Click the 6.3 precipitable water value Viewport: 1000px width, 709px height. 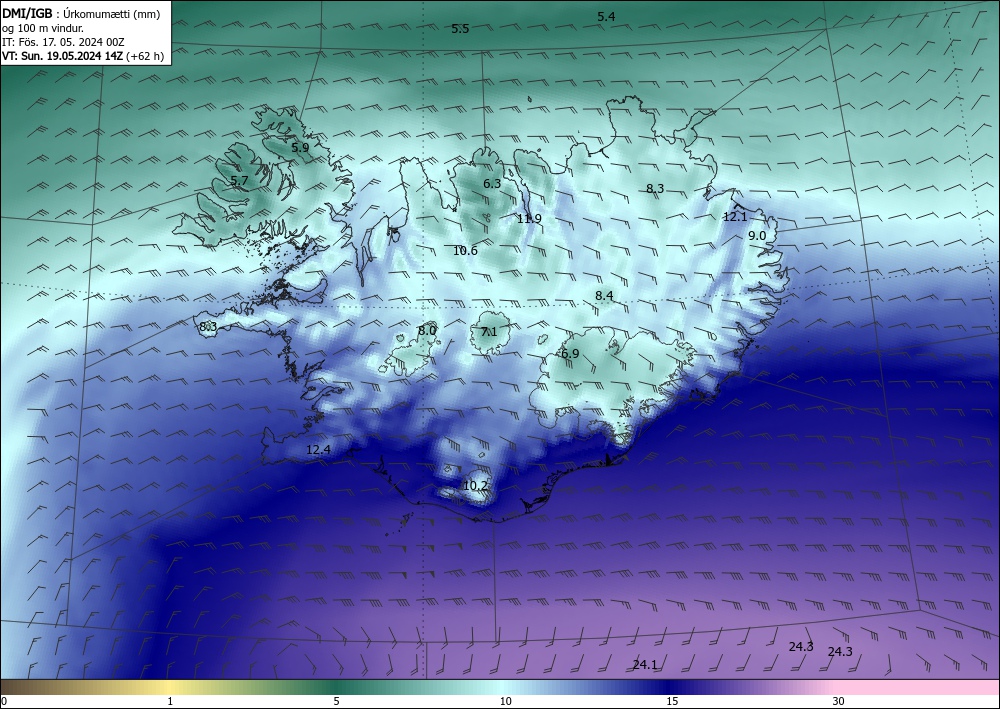pyautogui.click(x=492, y=184)
